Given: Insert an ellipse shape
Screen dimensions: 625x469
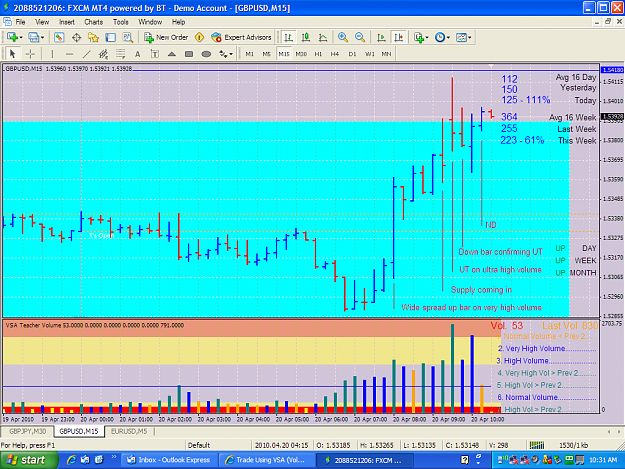Looking at the screenshot, I should (x=206, y=54).
